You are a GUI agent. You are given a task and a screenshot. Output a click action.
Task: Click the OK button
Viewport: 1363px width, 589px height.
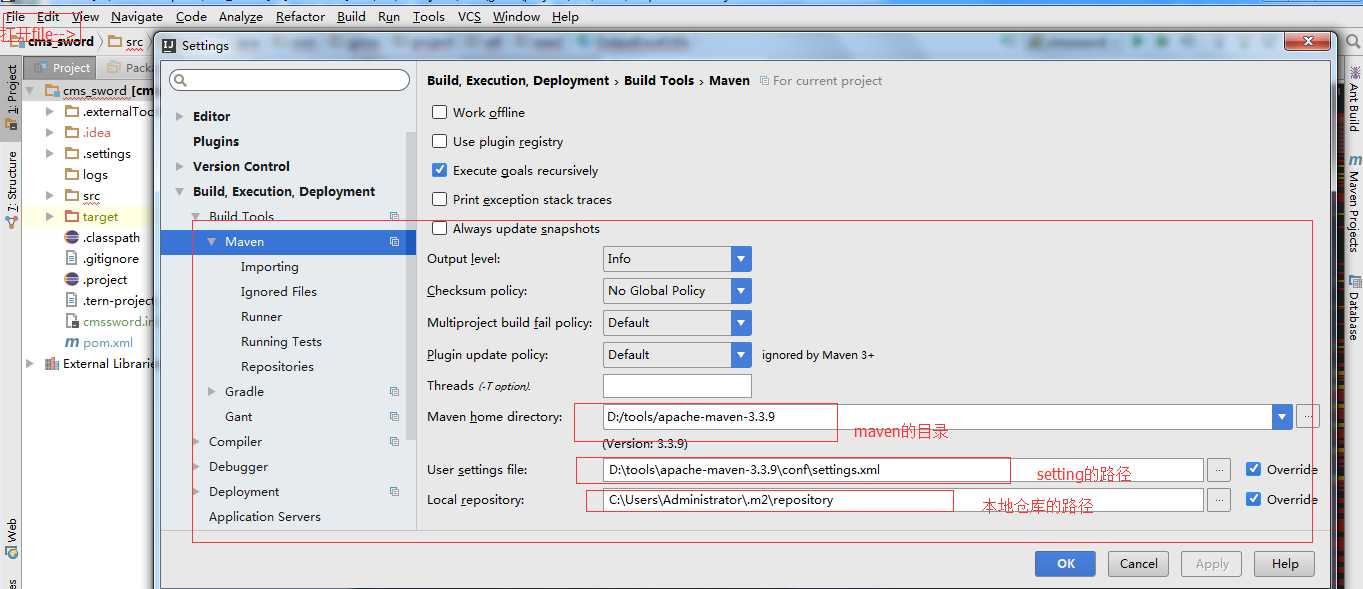[1066, 563]
